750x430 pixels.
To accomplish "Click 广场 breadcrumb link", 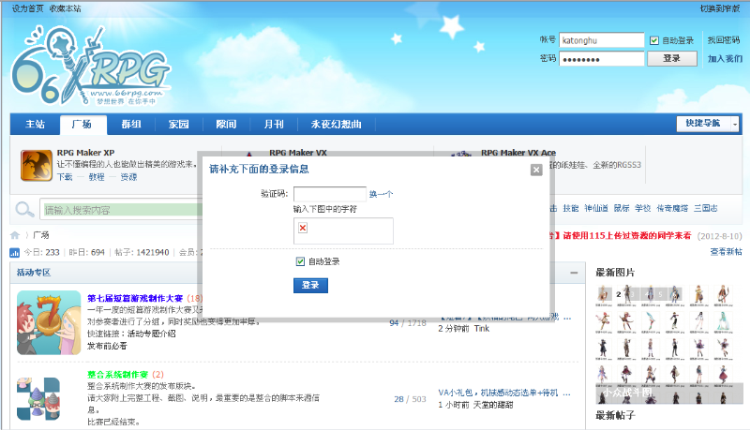I will pyautogui.click(x=41, y=235).
